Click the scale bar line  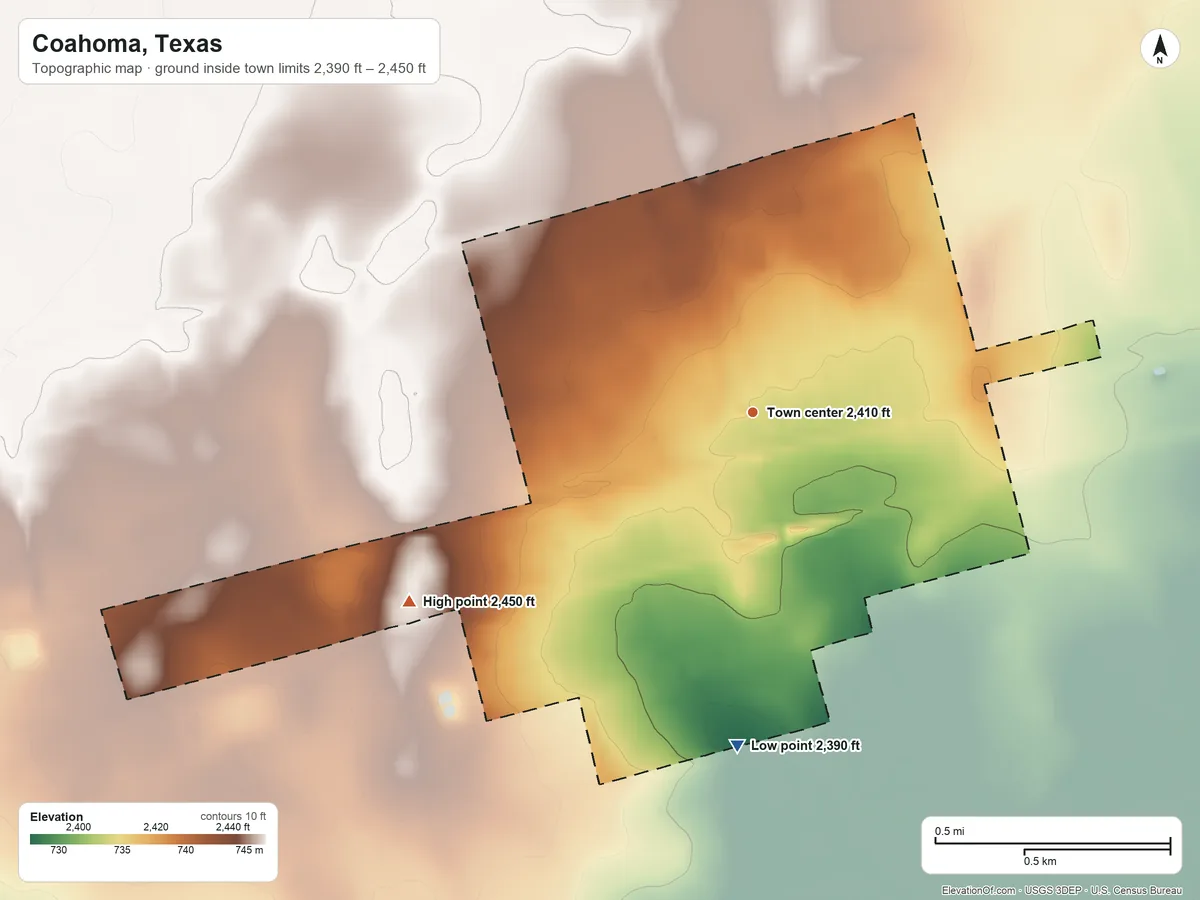click(x=1052, y=846)
